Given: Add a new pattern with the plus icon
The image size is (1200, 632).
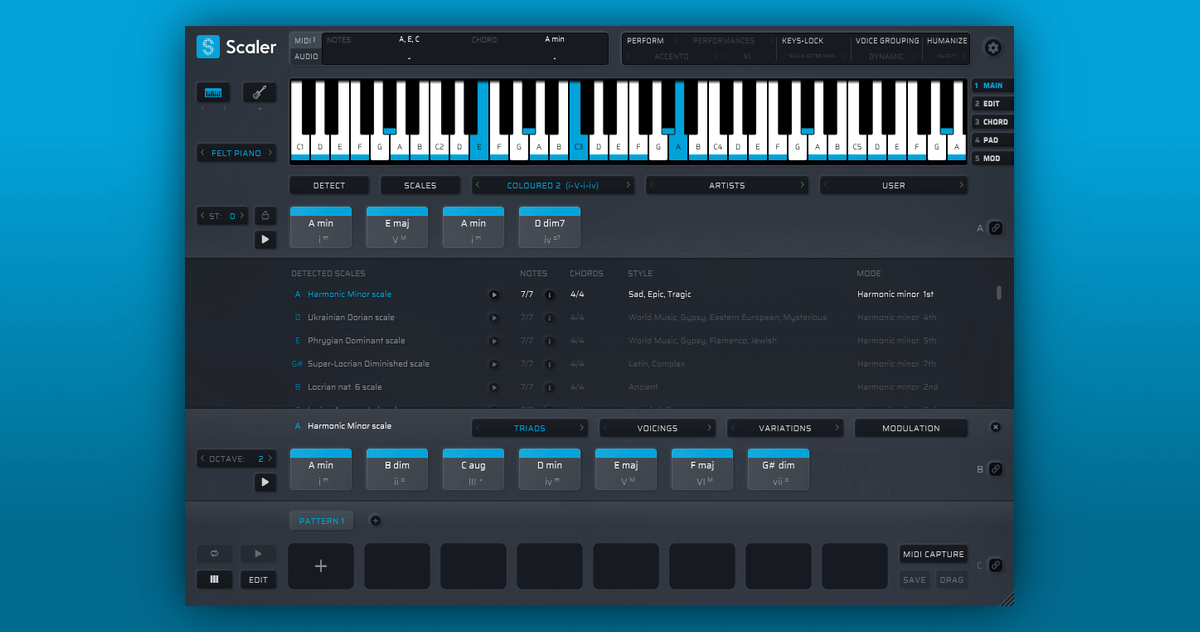Looking at the screenshot, I should coord(375,520).
